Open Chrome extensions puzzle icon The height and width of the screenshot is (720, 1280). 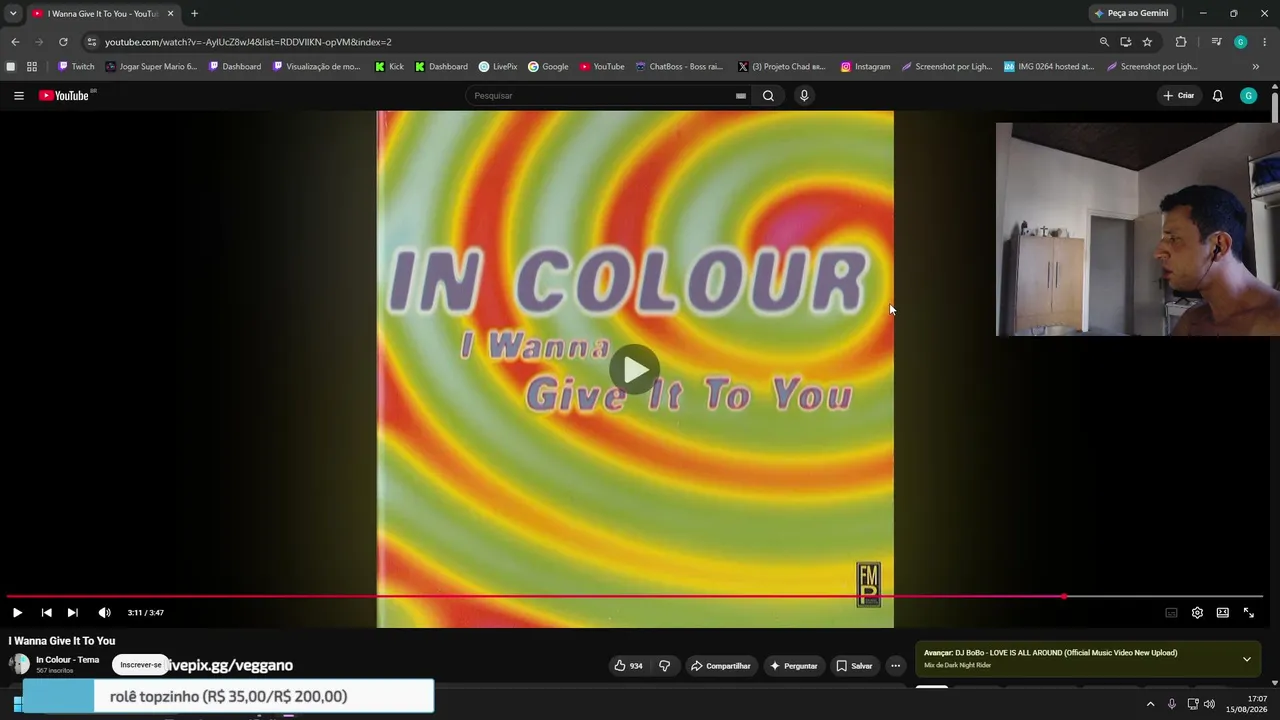(x=1181, y=42)
